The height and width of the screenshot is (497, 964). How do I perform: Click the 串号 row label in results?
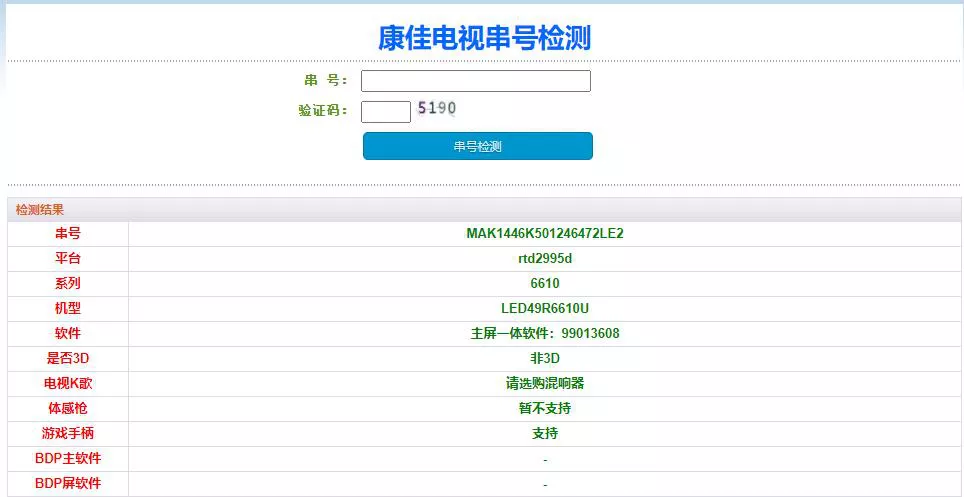(x=68, y=234)
